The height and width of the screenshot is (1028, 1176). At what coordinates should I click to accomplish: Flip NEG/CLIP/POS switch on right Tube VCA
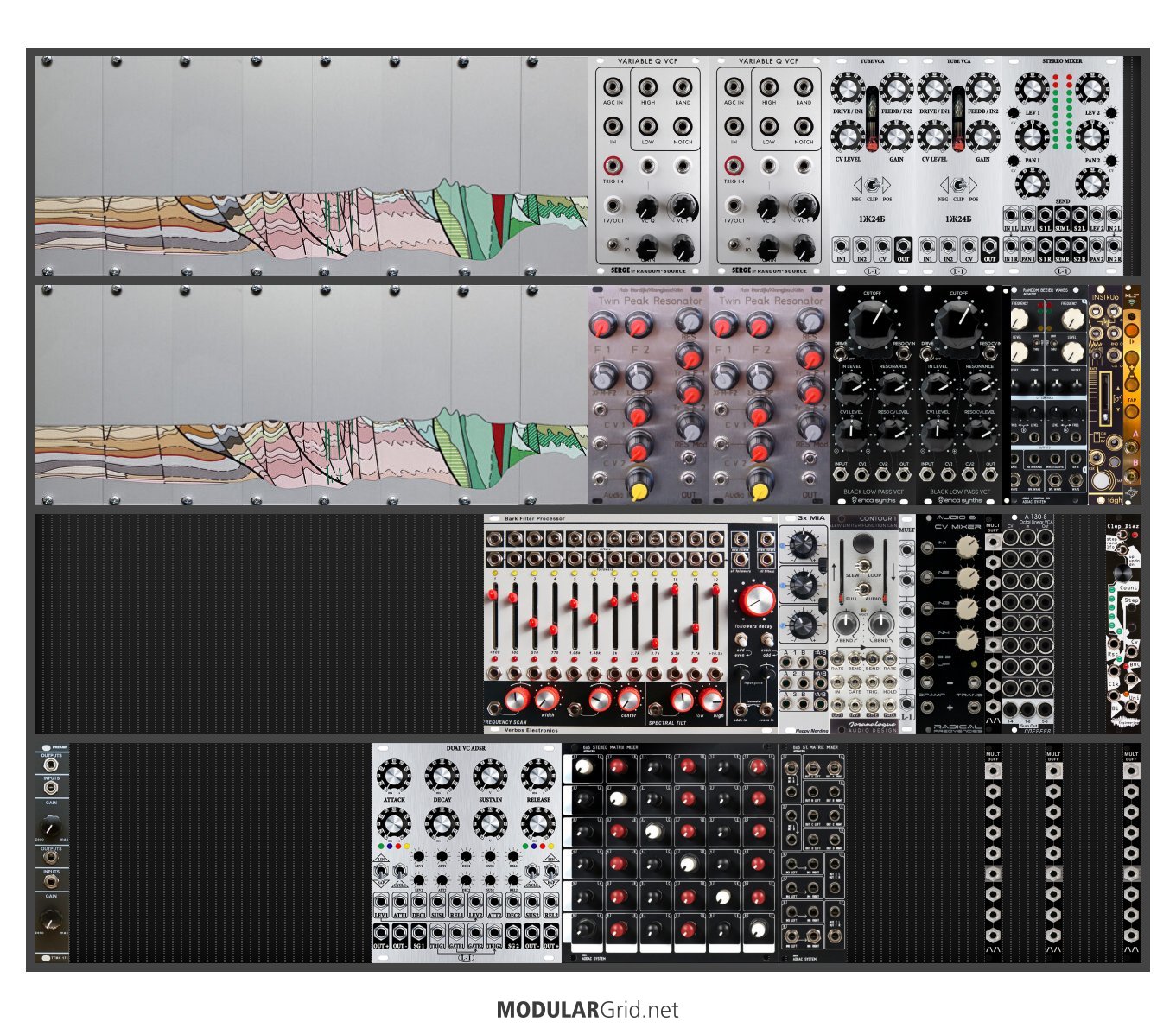(958, 184)
